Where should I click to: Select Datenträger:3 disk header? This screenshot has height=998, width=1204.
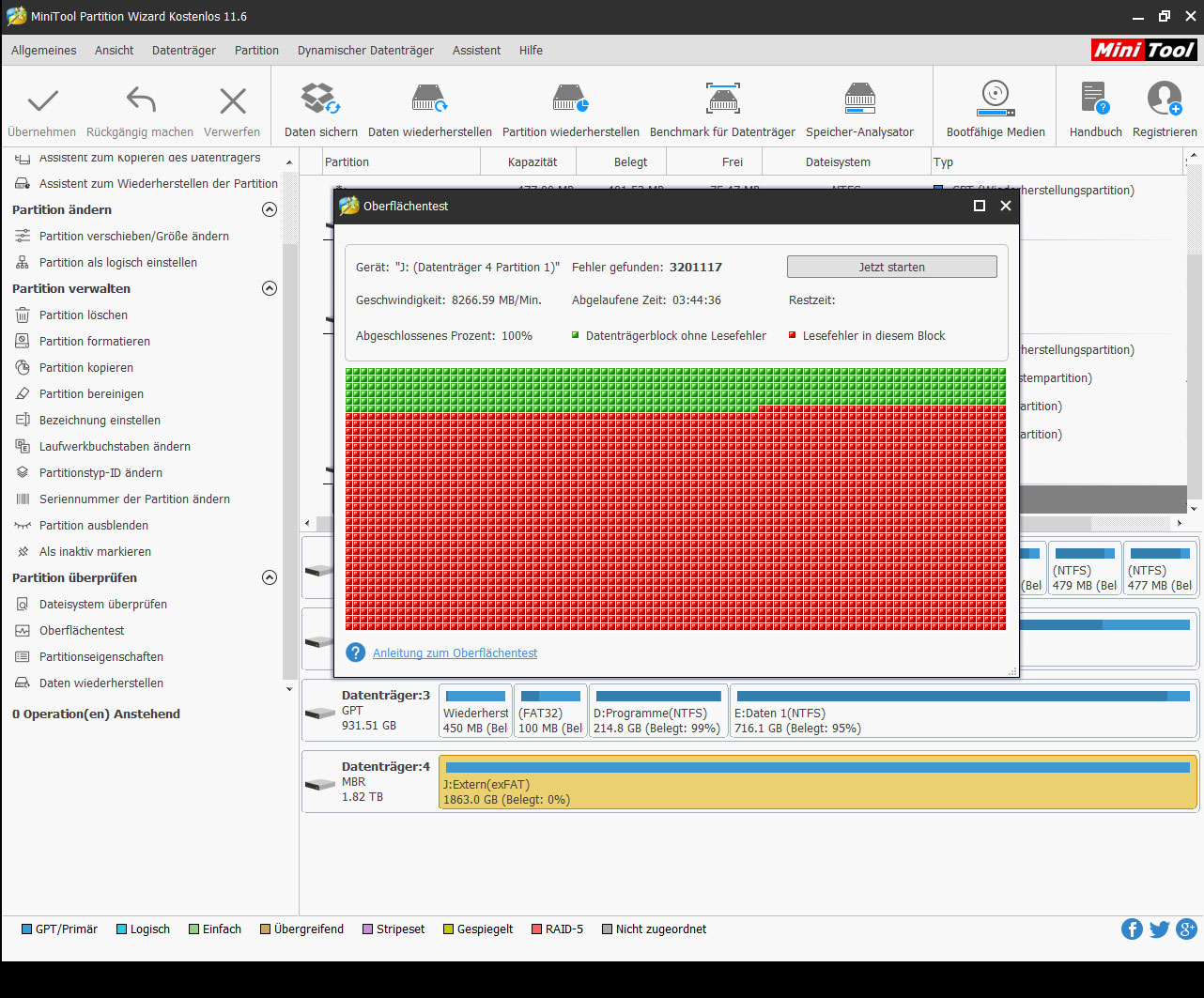coord(368,711)
